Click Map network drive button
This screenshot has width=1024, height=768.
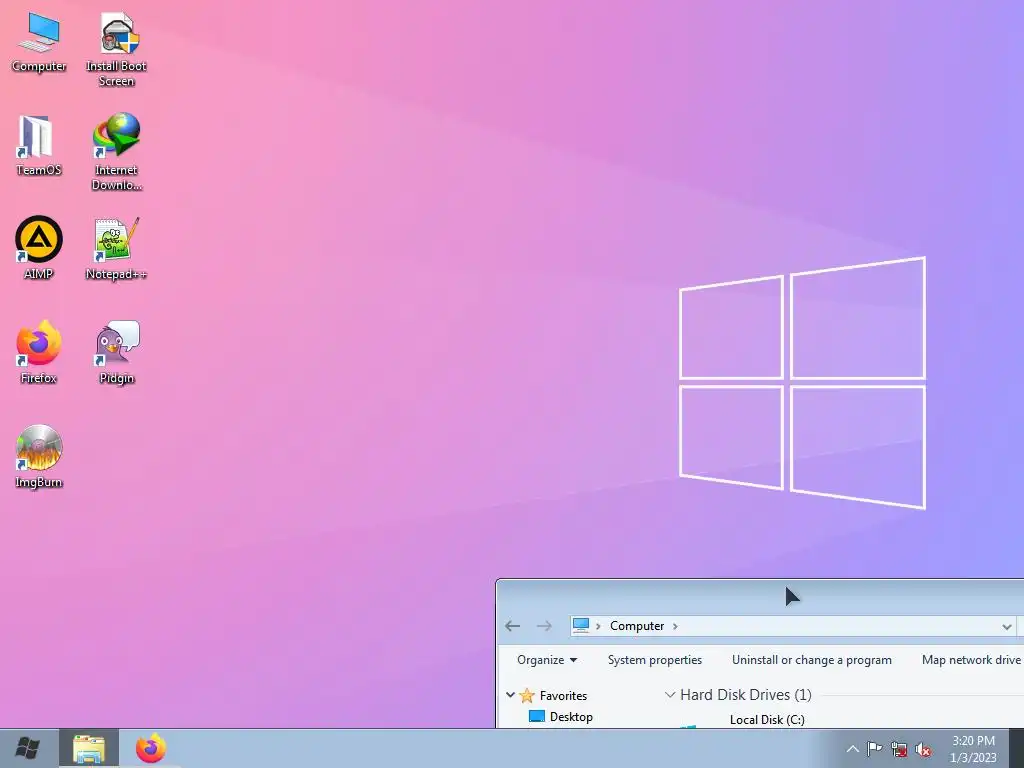tap(970, 660)
